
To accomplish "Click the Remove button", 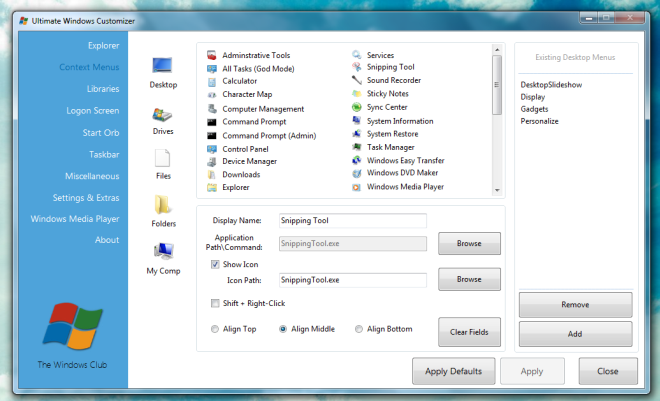I will [575, 305].
